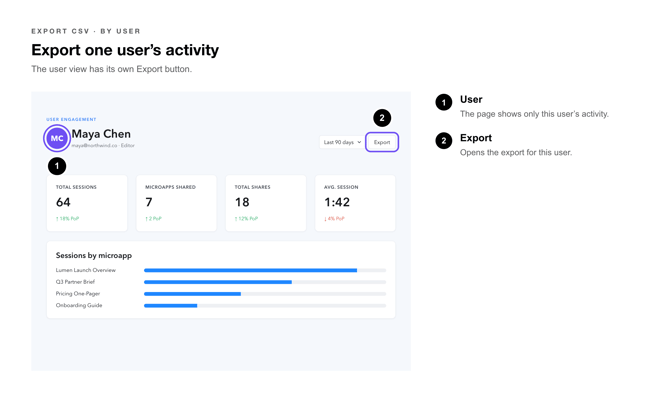Click the MICROAPPS SHARED card label
This screenshot has height=402, width=670.
pos(170,187)
